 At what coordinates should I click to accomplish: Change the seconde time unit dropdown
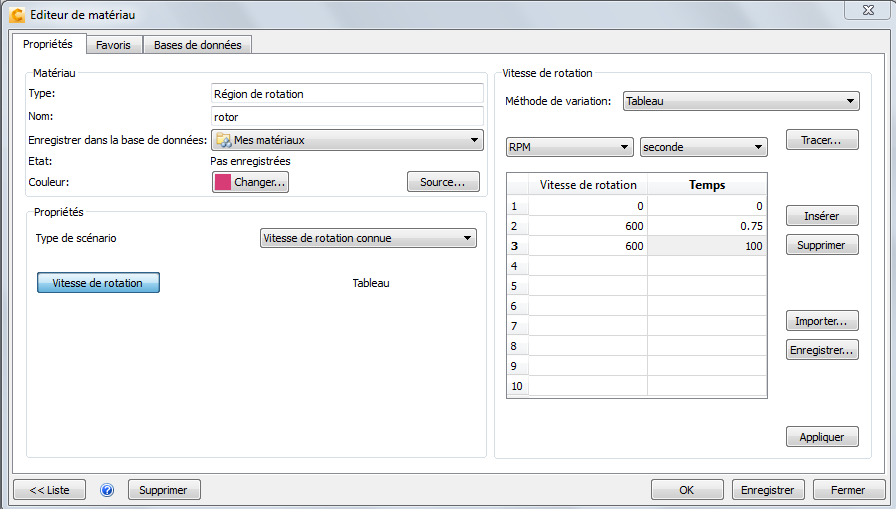click(x=703, y=147)
